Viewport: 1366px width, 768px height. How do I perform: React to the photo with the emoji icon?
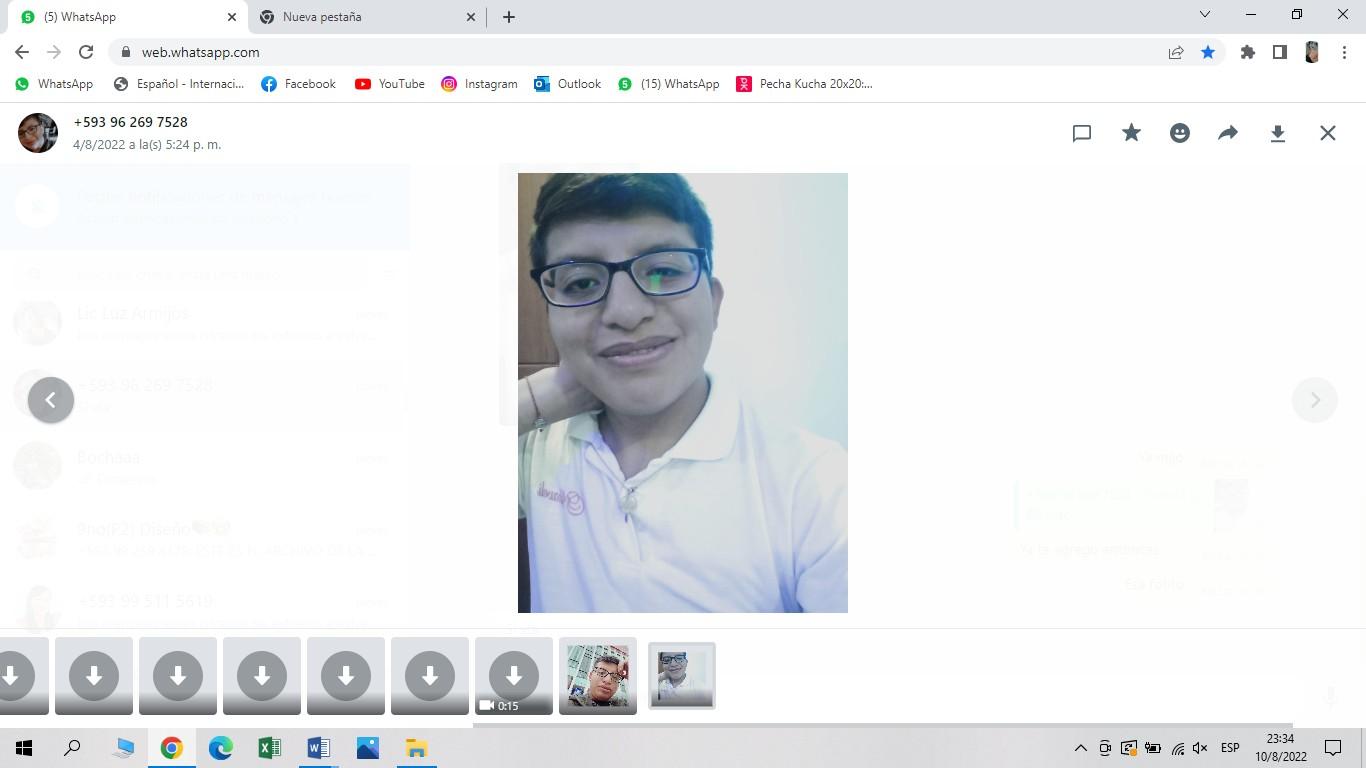tap(1180, 133)
